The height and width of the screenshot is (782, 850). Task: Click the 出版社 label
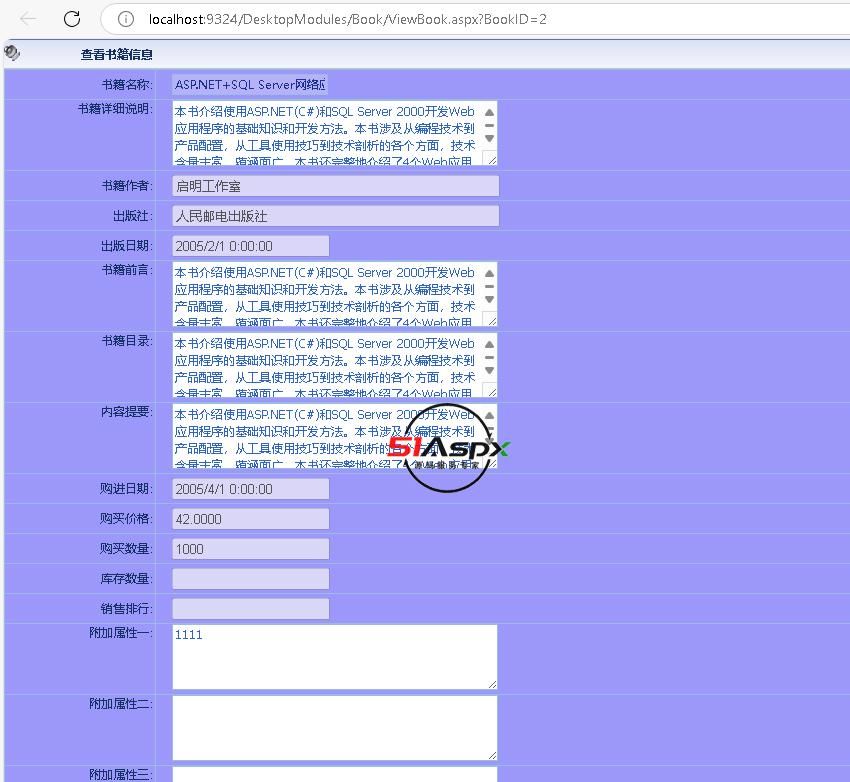[x=133, y=216]
